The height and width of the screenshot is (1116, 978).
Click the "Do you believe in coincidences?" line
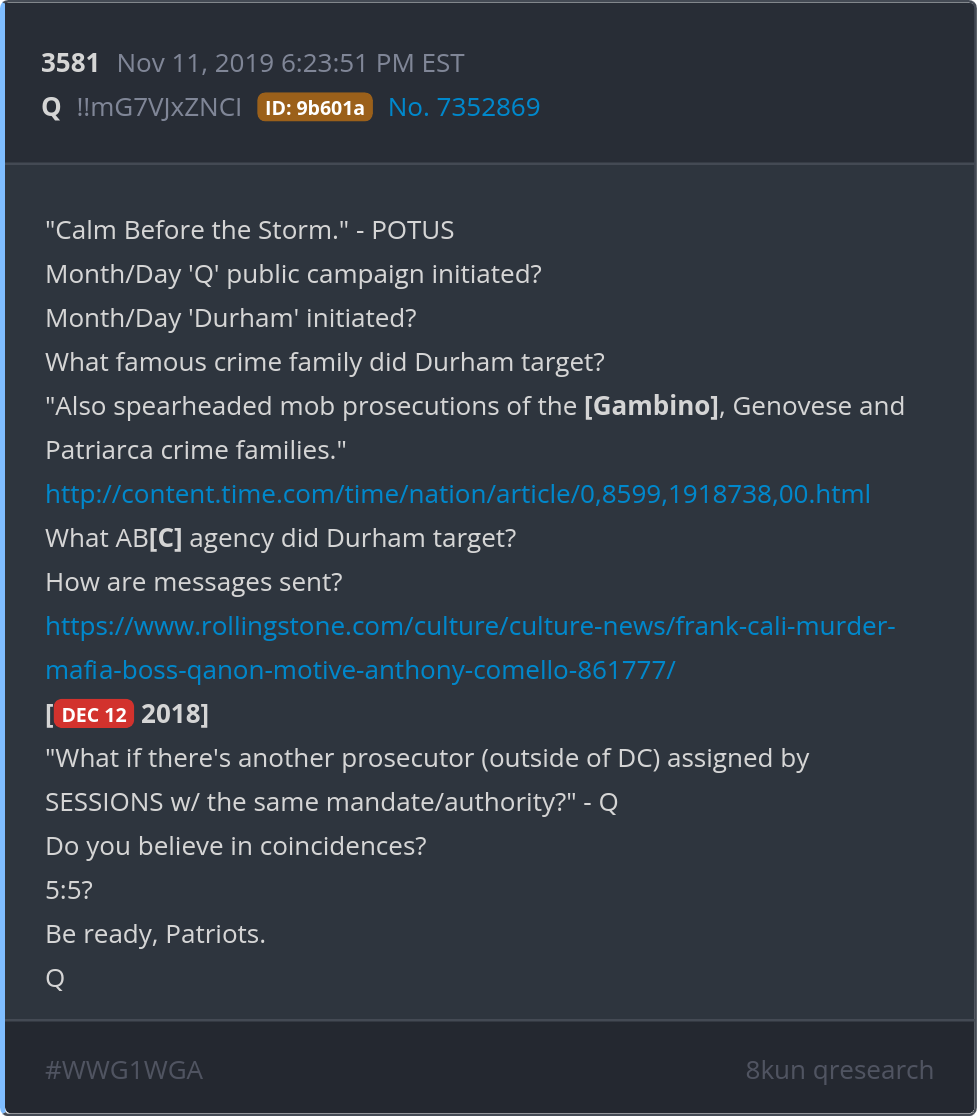pos(236,847)
